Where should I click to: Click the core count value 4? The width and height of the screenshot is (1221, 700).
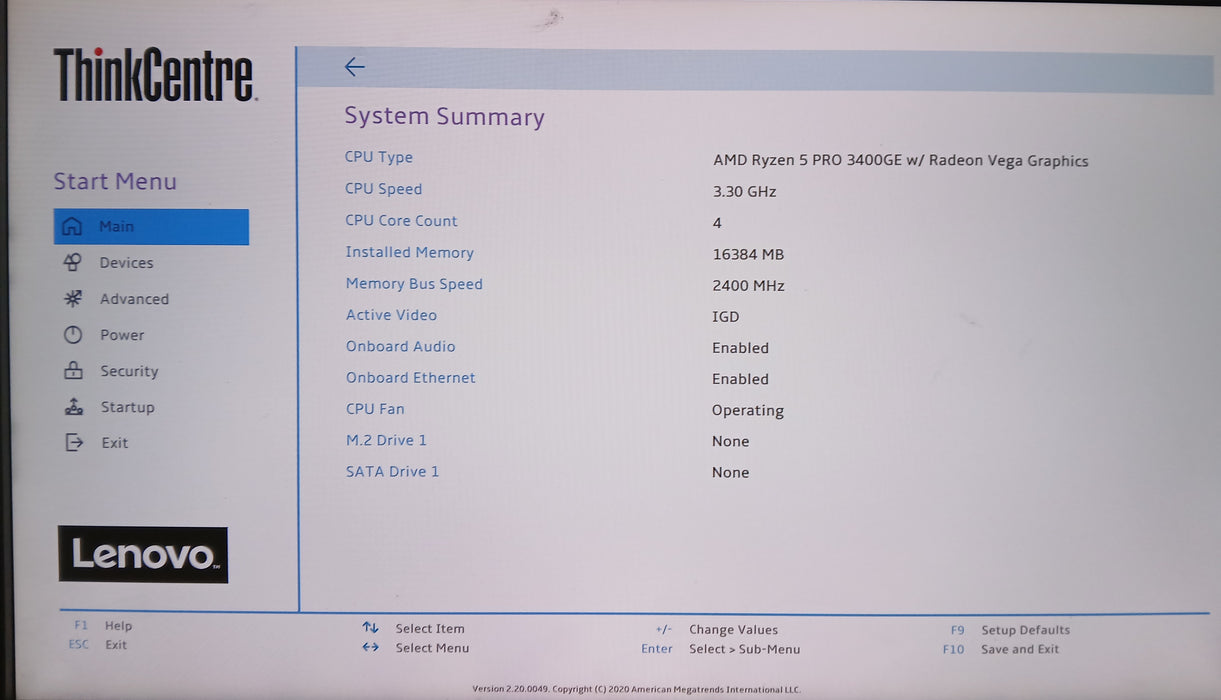(x=717, y=223)
